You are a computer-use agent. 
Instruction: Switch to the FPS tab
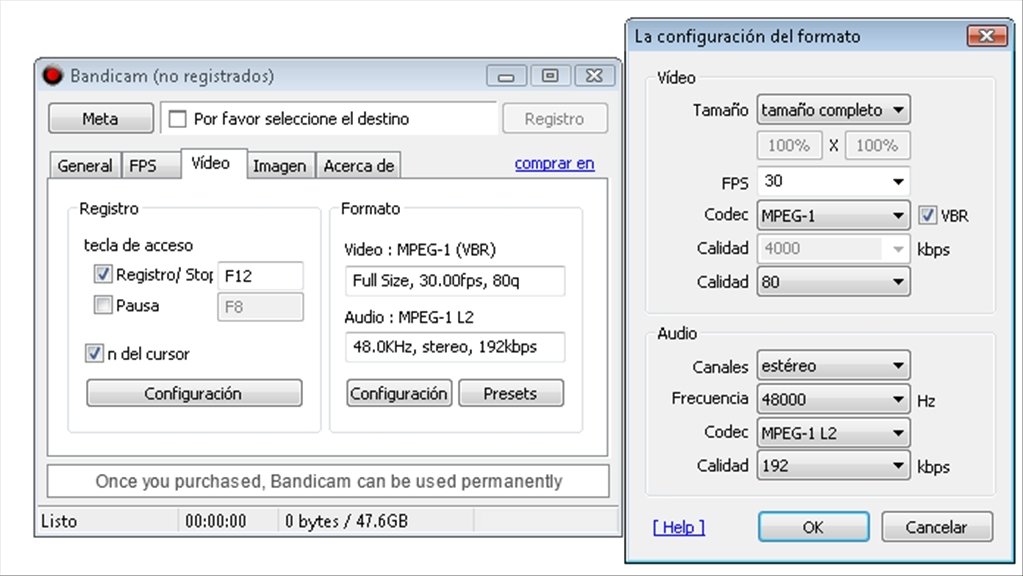pyautogui.click(x=151, y=166)
